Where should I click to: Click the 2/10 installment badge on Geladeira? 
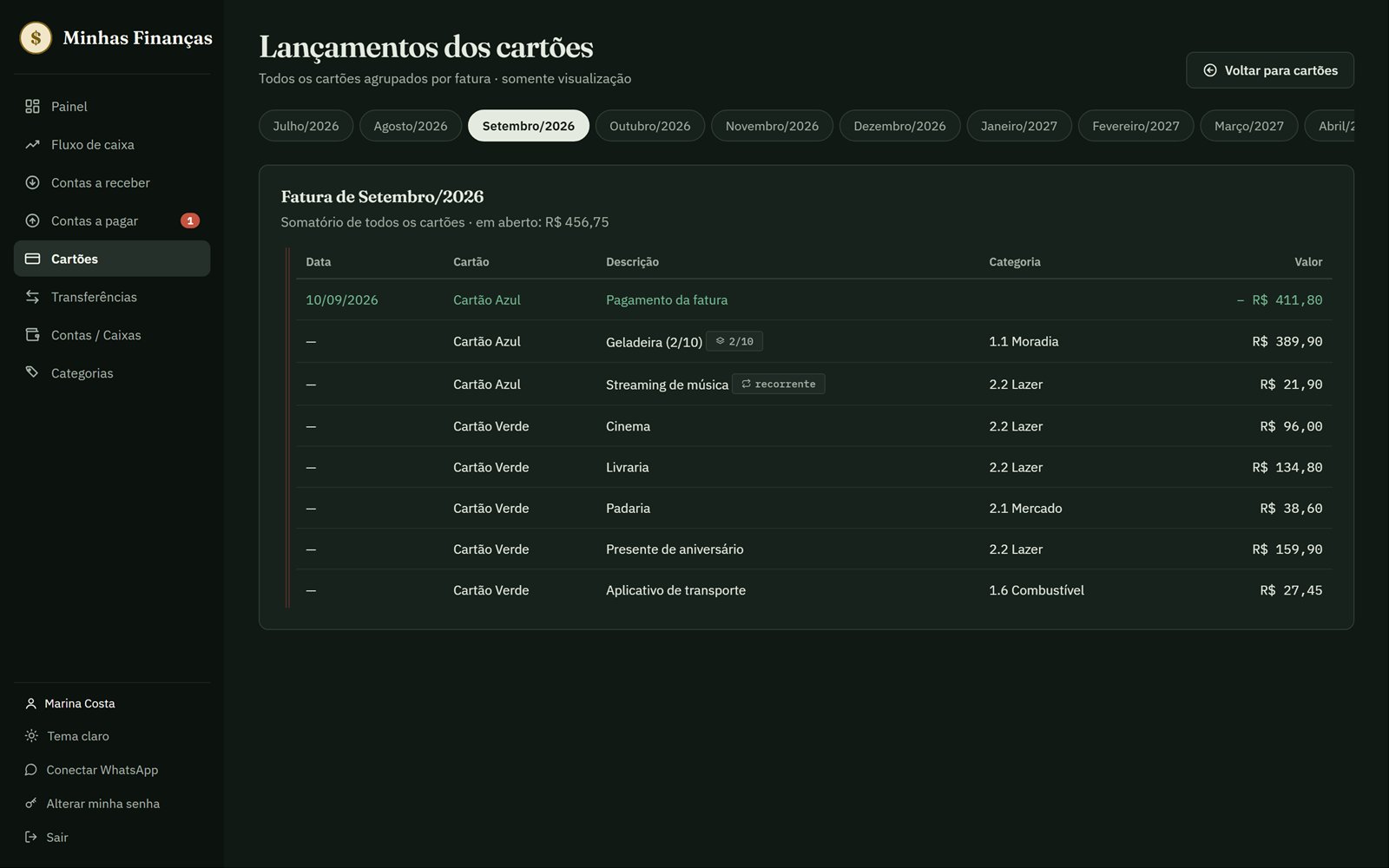tap(734, 341)
